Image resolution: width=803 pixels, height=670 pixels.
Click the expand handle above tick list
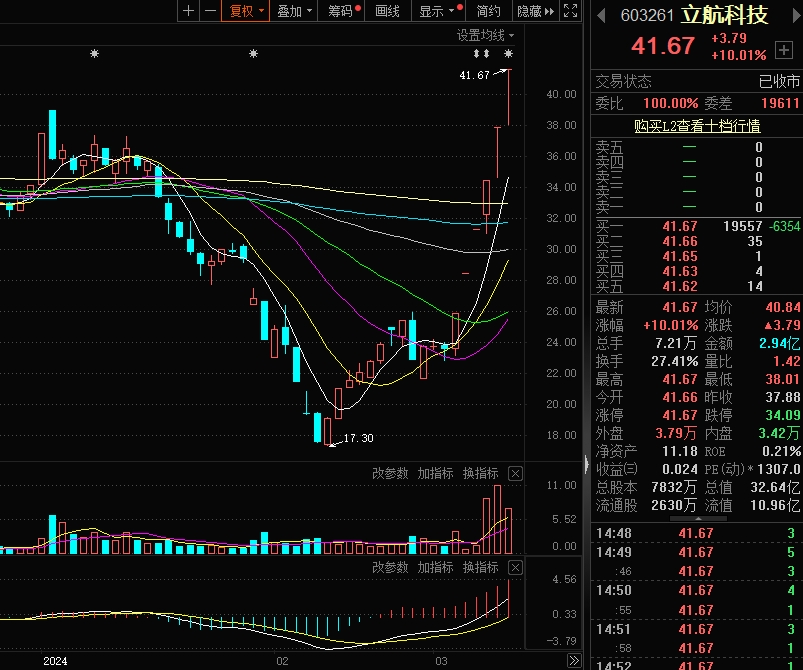(698, 519)
